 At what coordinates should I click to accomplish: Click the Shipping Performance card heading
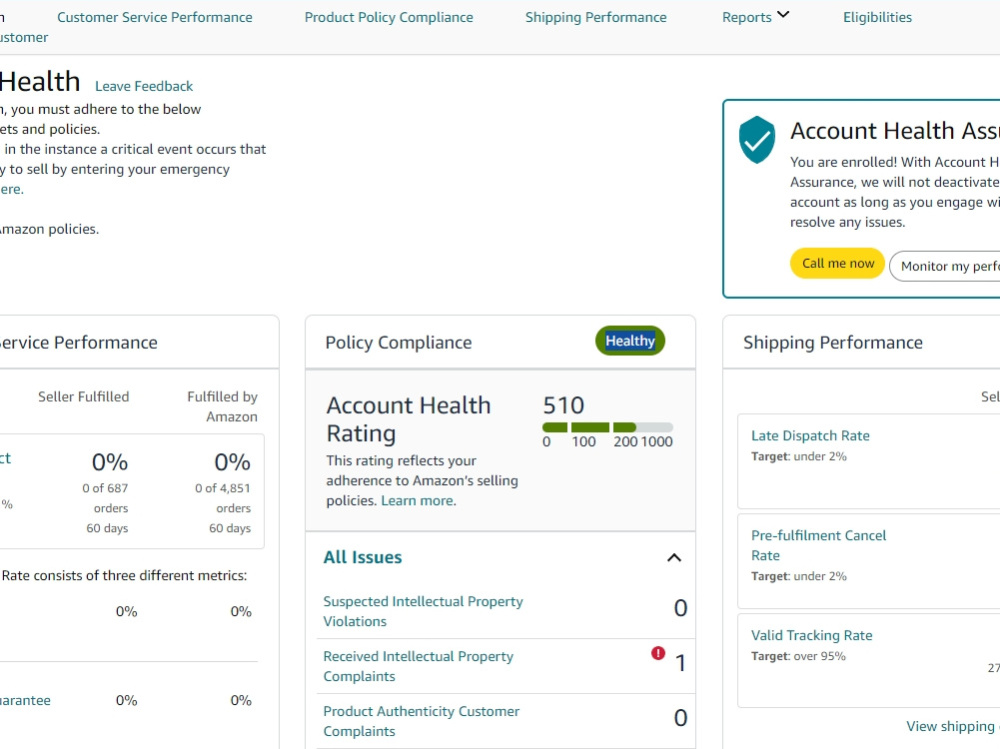tap(833, 343)
